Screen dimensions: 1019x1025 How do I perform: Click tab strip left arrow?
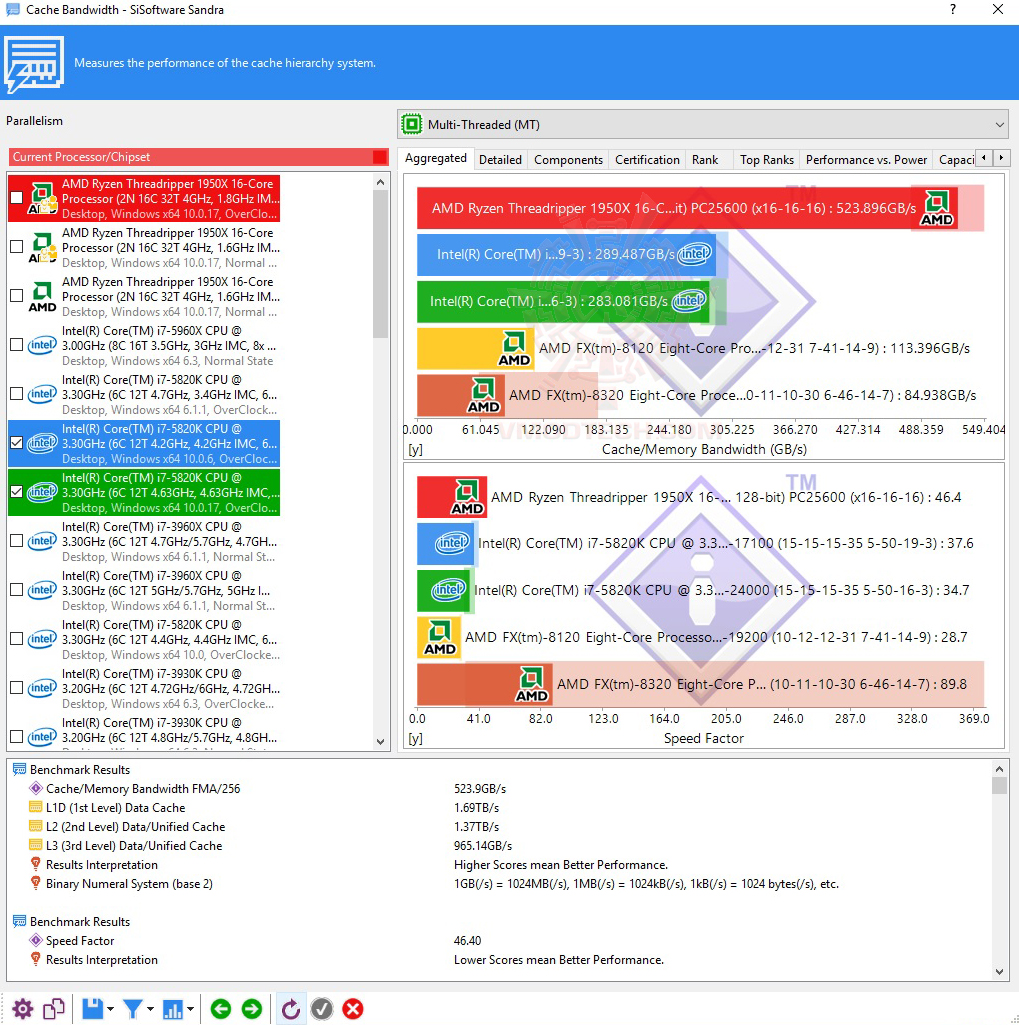984,158
